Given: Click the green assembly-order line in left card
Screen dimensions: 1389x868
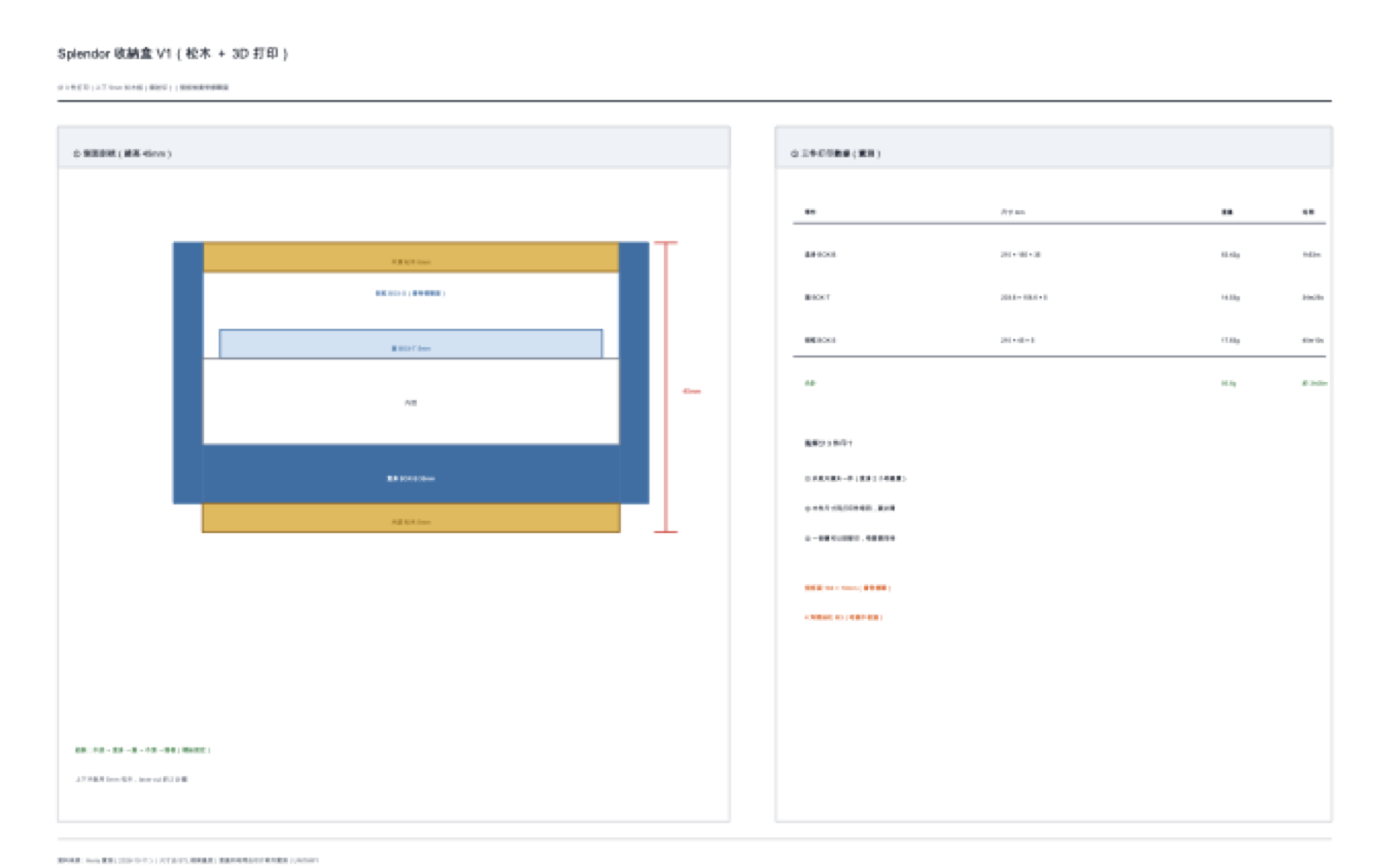Looking at the screenshot, I should point(142,750).
